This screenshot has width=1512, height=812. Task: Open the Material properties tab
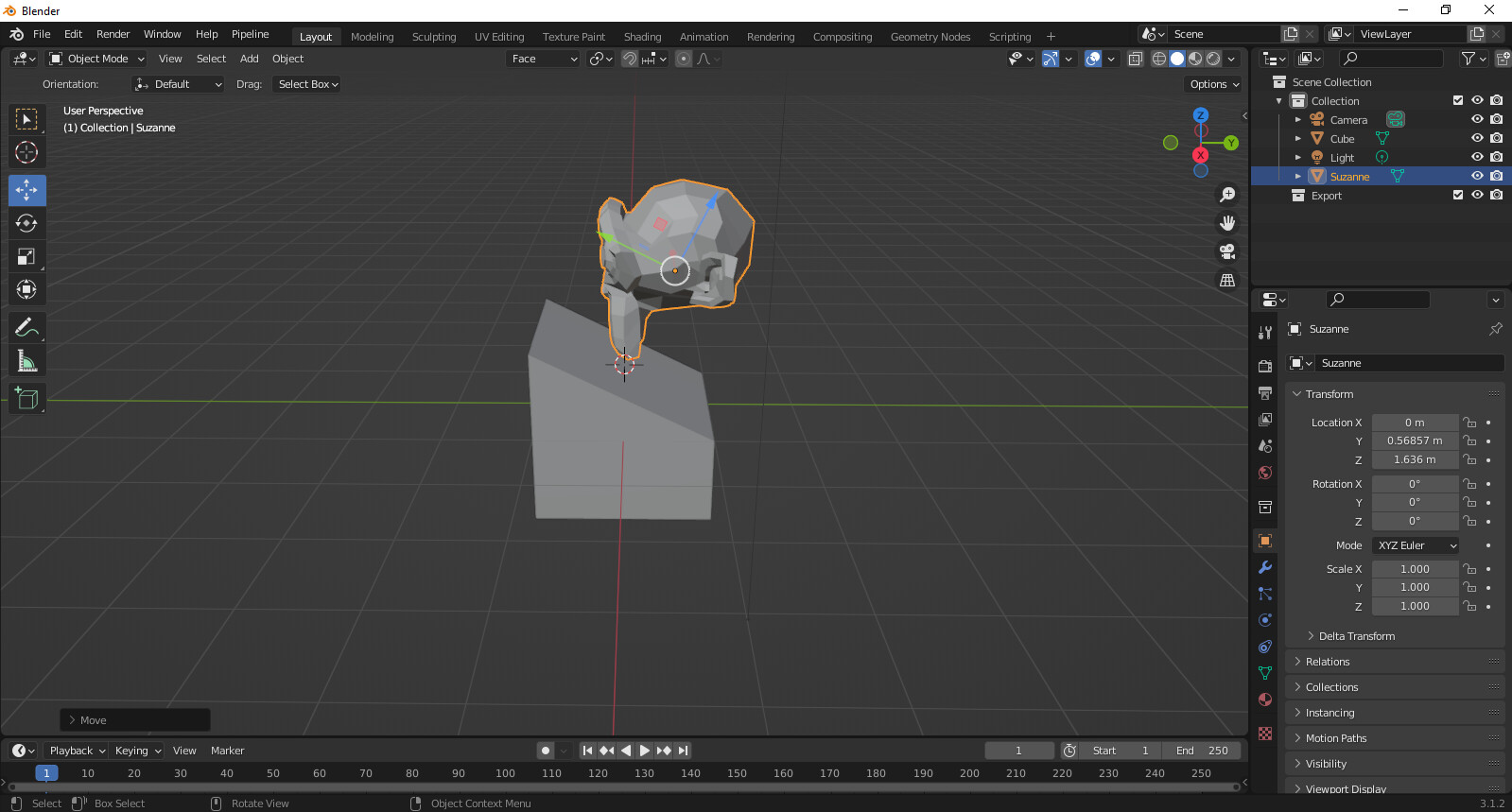coord(1265,700)
